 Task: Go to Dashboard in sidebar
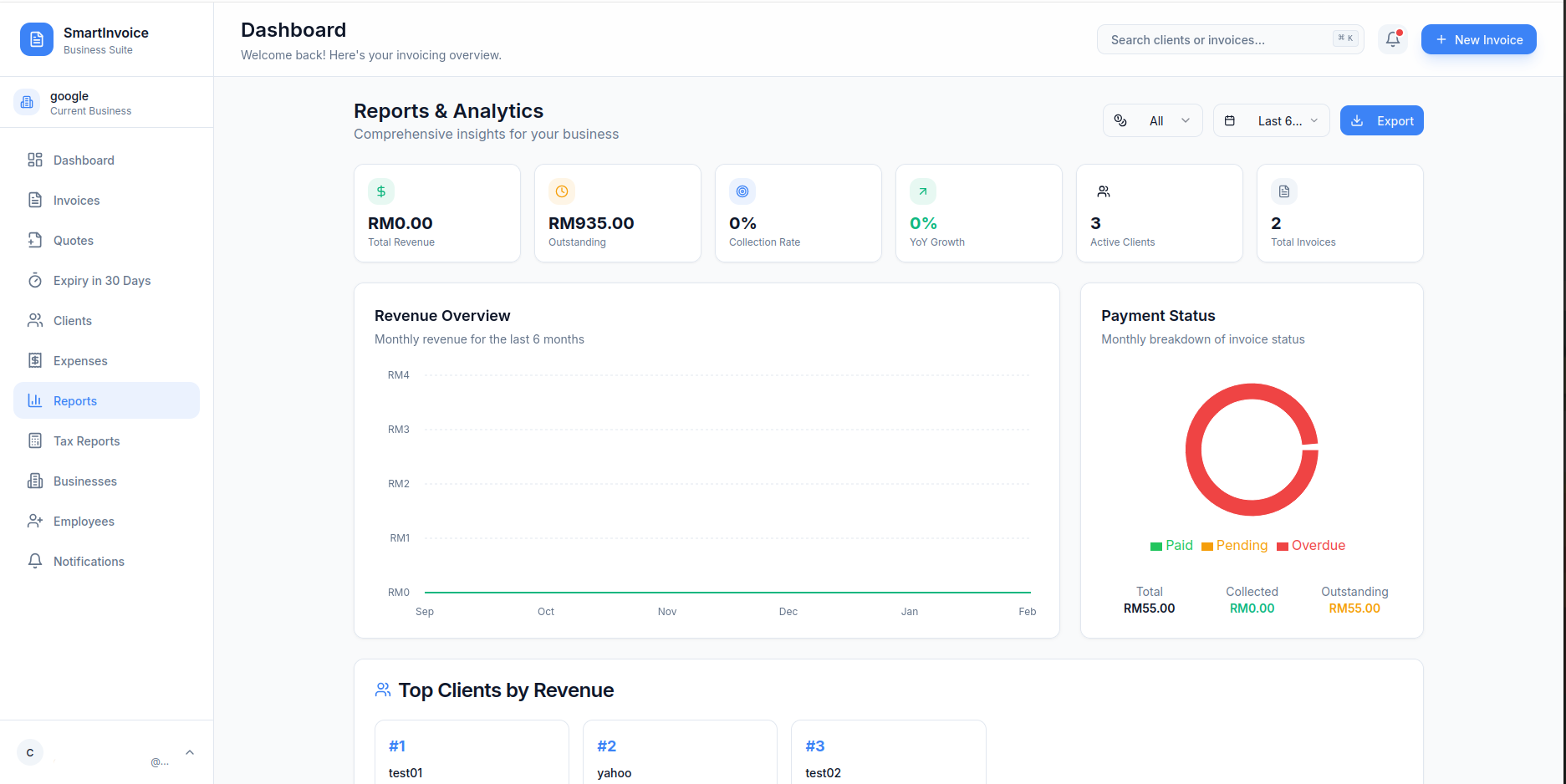pos(106,160)
